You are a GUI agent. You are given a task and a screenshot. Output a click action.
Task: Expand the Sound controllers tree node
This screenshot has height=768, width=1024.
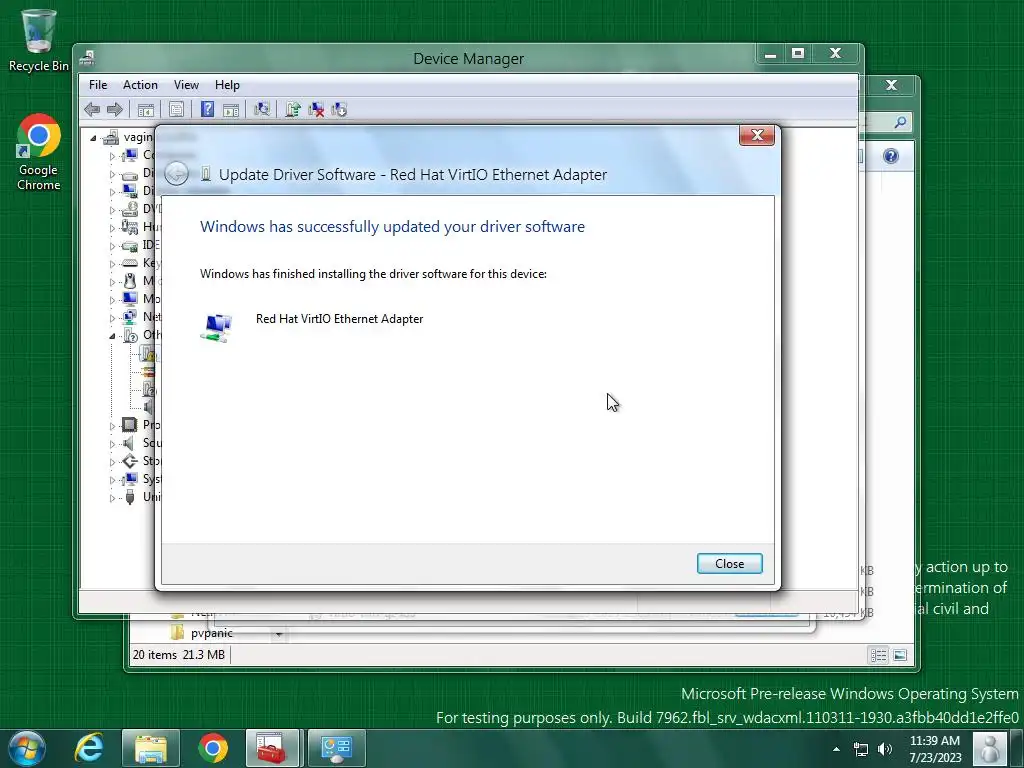[112, 444]
